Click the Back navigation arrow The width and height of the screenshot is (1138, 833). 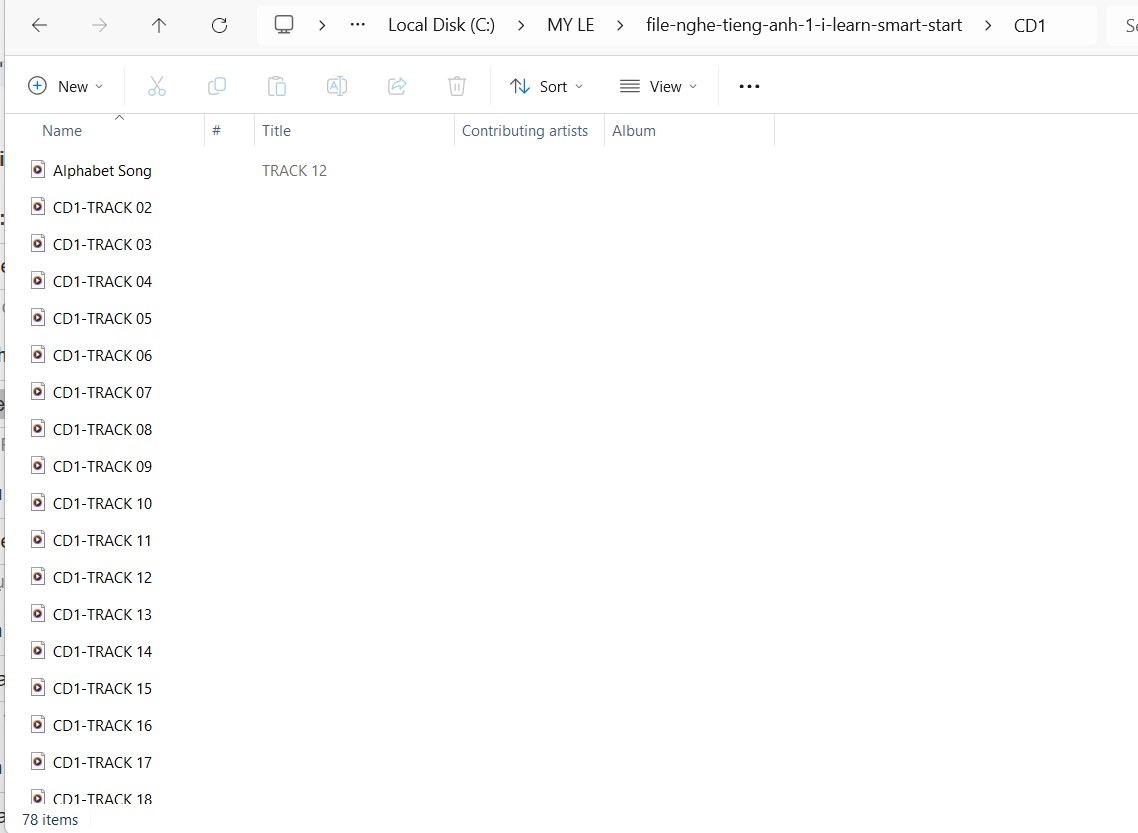(x=40, y=26)
